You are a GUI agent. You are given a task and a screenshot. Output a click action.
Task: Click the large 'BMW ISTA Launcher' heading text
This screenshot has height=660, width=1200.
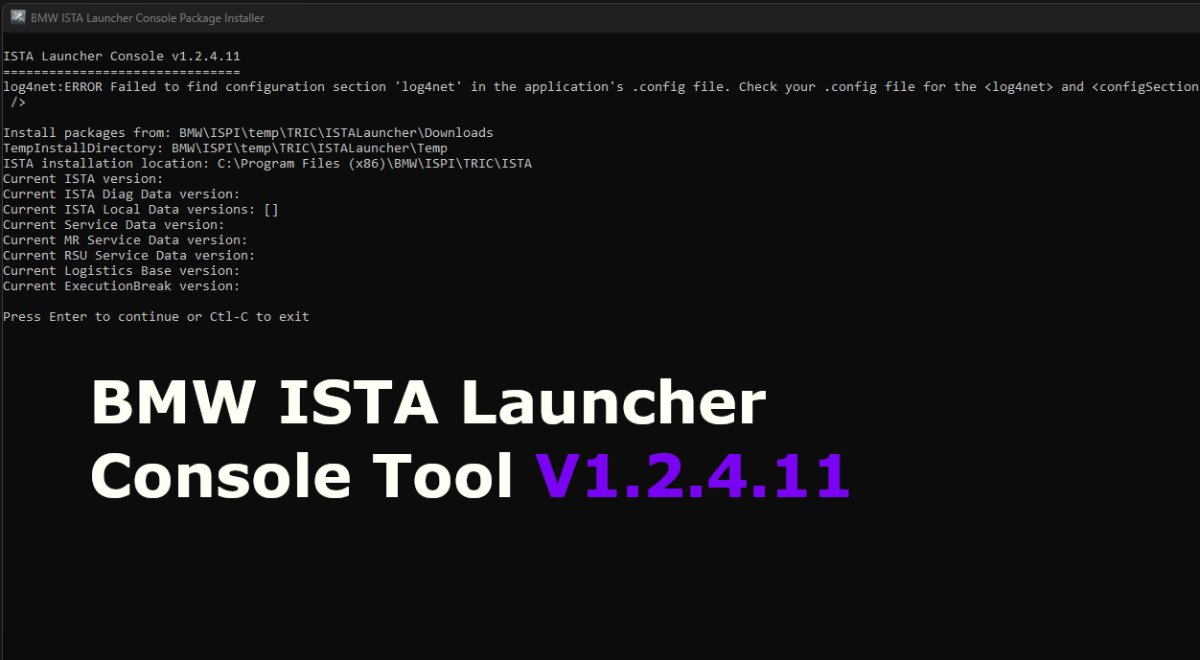tap(428, 404)
